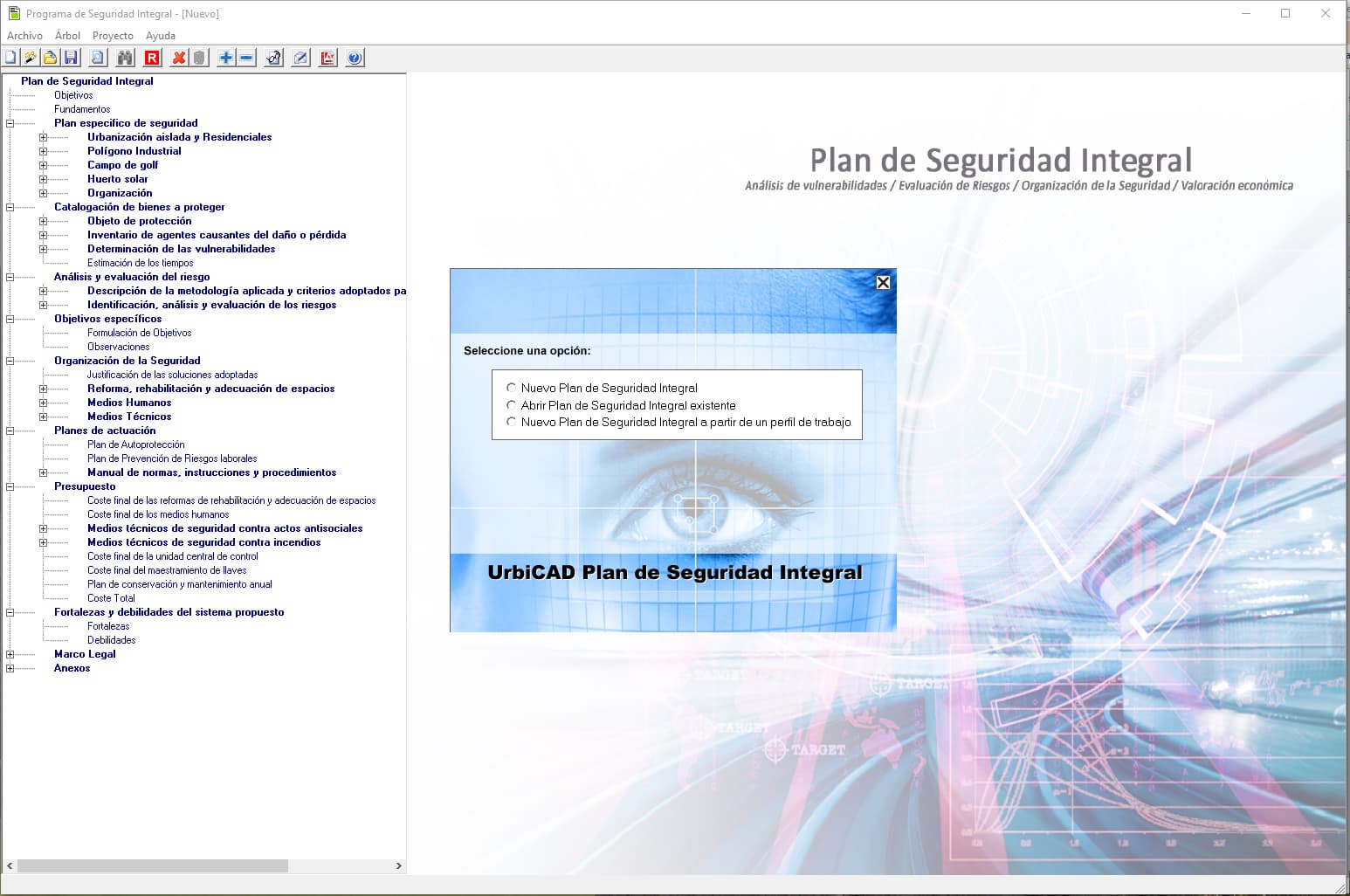Select Coste final del maestramiento de llaves
1350x896 pixels.
click(167, 570)
